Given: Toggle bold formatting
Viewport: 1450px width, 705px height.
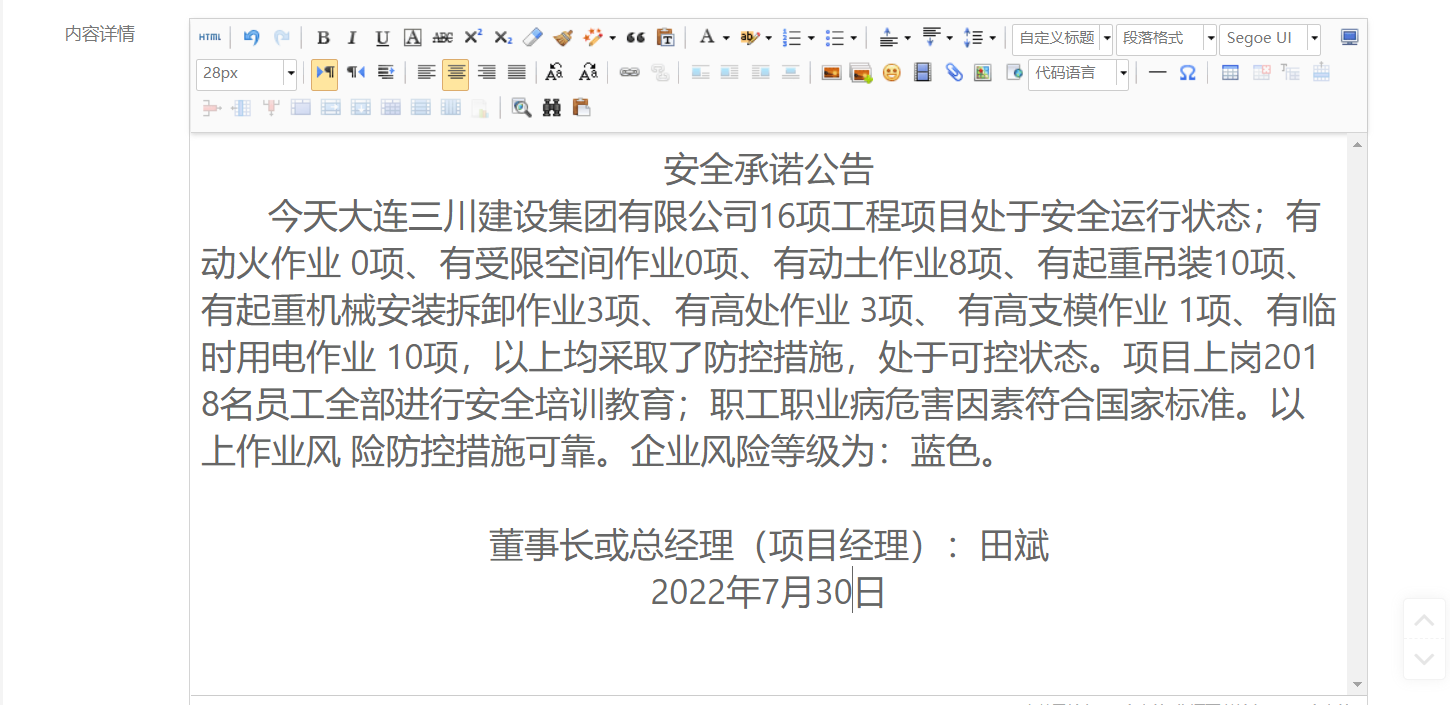Looking at the screenshot, I should click(x=323, y=38).
